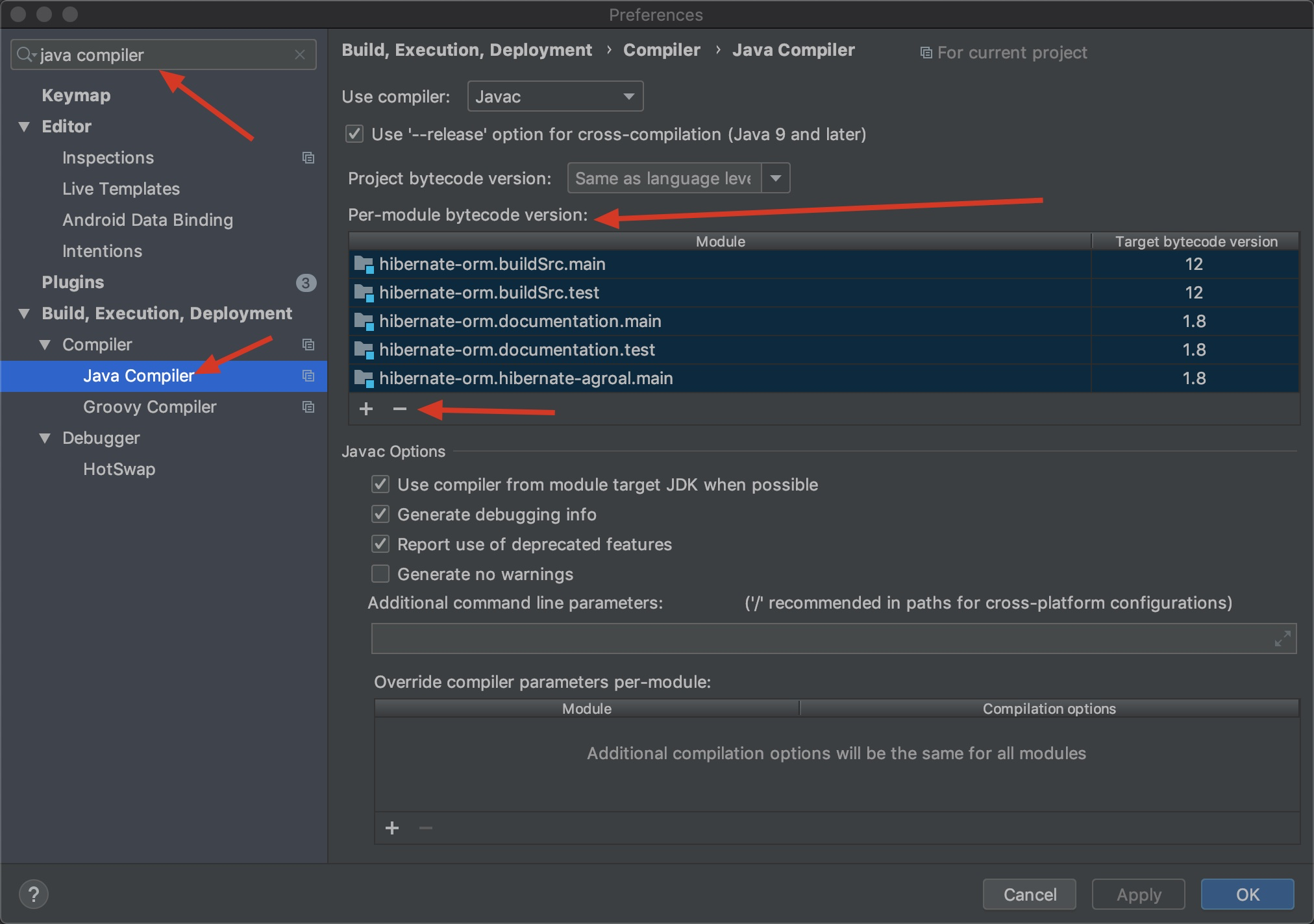This screenshot has height=924, width=1314.
Task: Click the project-level icon next to Inspections
Action: (308, 158)
